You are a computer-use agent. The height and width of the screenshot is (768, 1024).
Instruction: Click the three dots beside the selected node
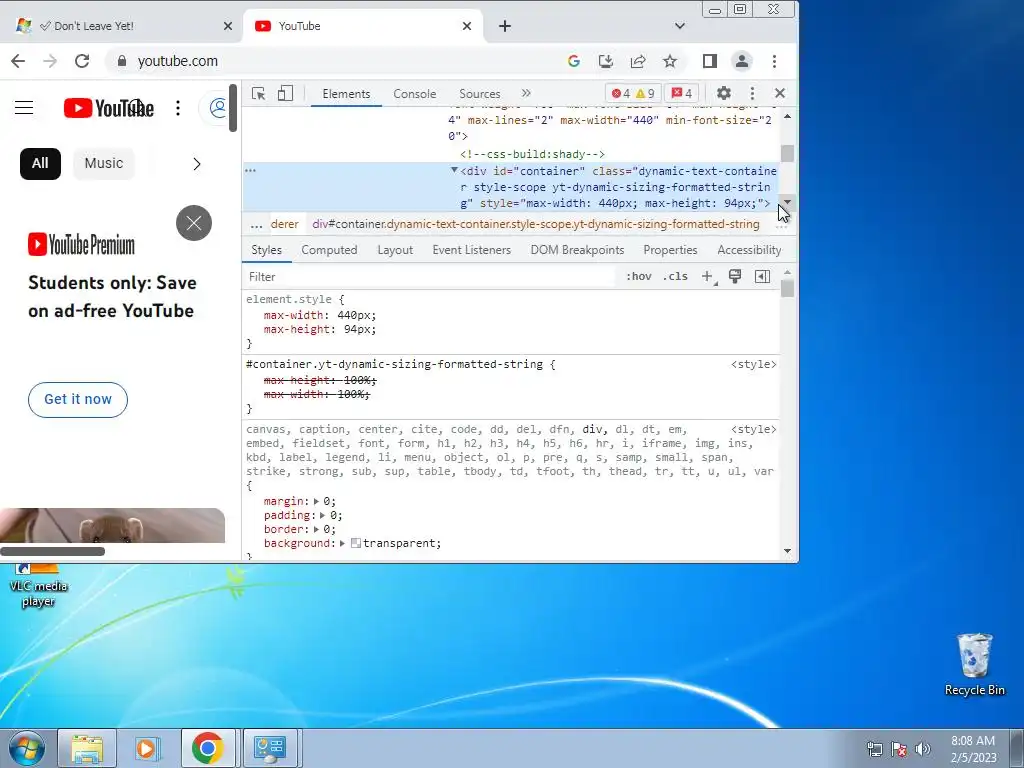(250, 170)
